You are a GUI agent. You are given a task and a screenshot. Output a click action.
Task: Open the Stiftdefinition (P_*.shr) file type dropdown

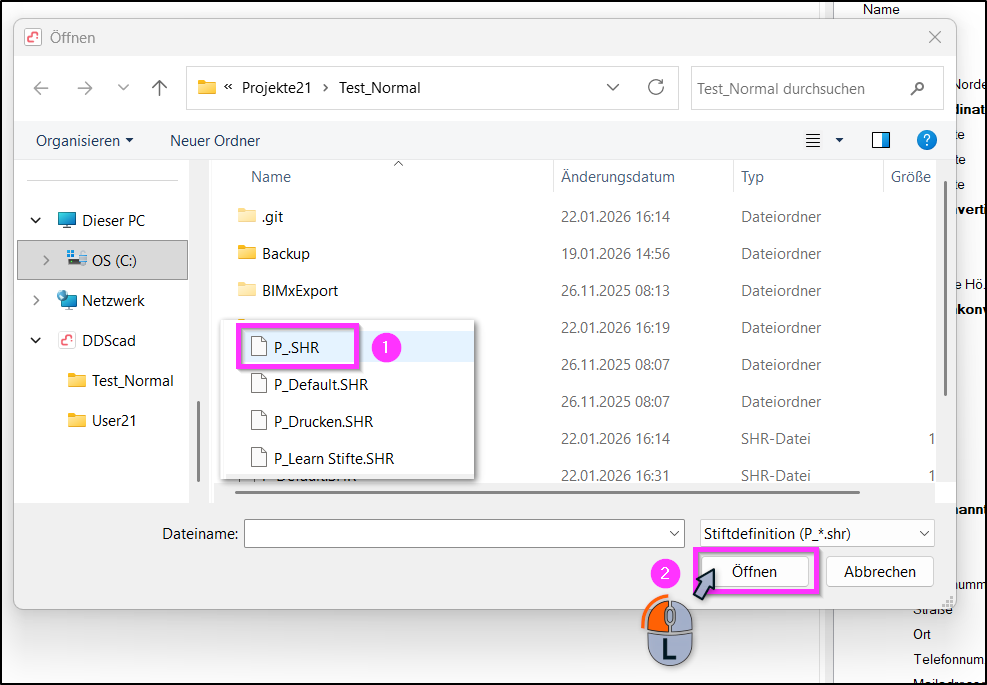click(817, 534)
